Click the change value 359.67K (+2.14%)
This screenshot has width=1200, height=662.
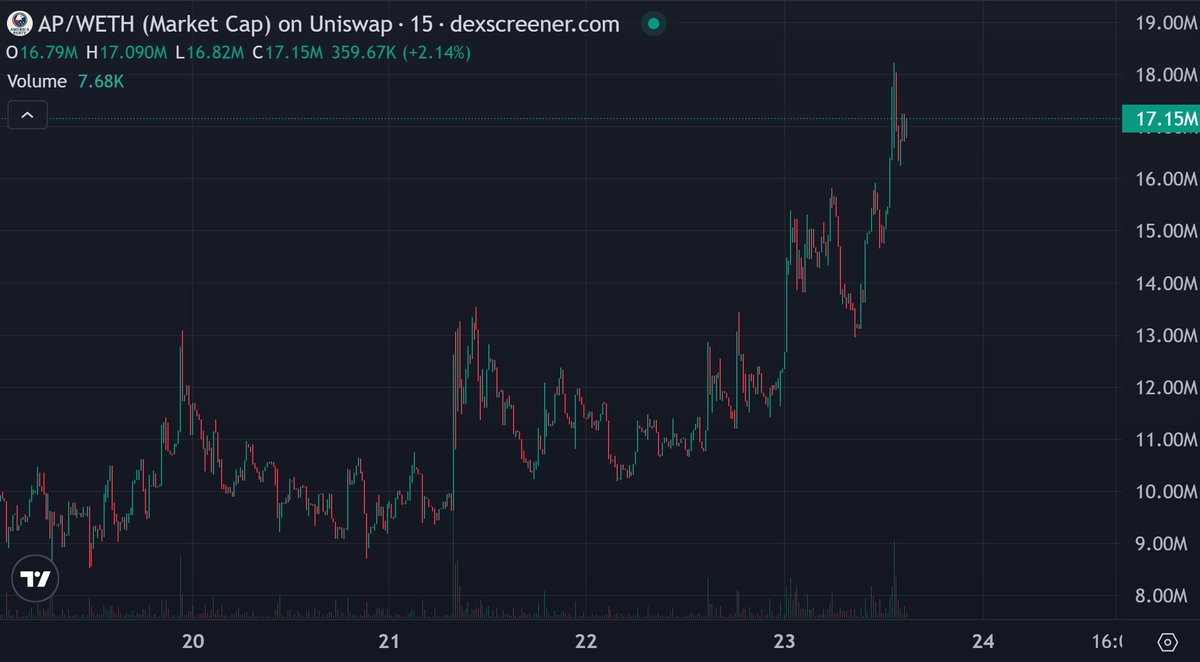click(x=401, y=52)
